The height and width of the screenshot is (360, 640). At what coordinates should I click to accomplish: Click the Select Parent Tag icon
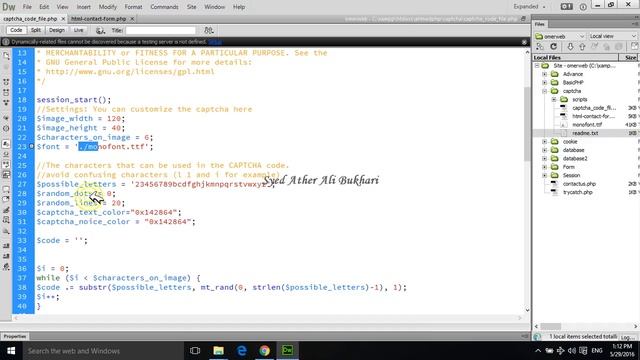click(x=6, y=118)
